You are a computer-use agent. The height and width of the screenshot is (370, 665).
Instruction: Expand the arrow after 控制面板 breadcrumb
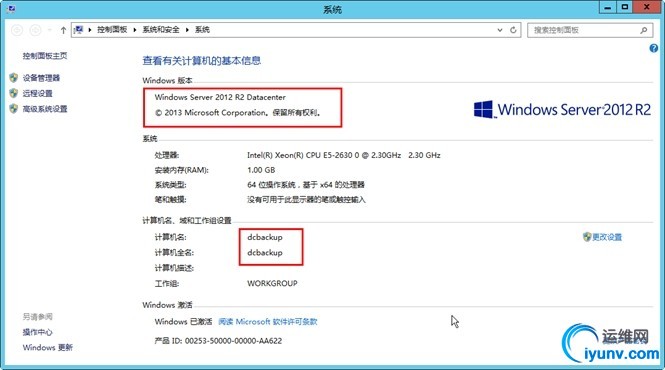click(x=135, y=30)
